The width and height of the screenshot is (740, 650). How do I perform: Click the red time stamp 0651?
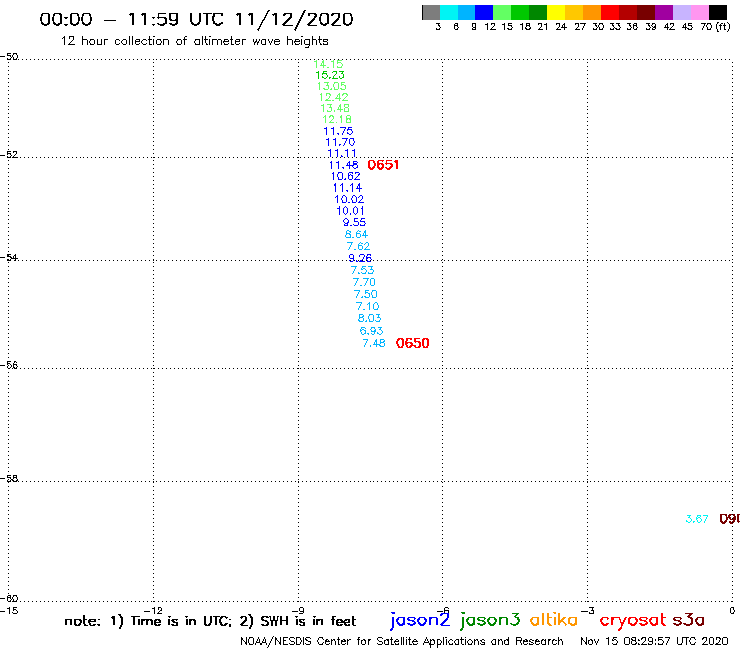[383, 165]
